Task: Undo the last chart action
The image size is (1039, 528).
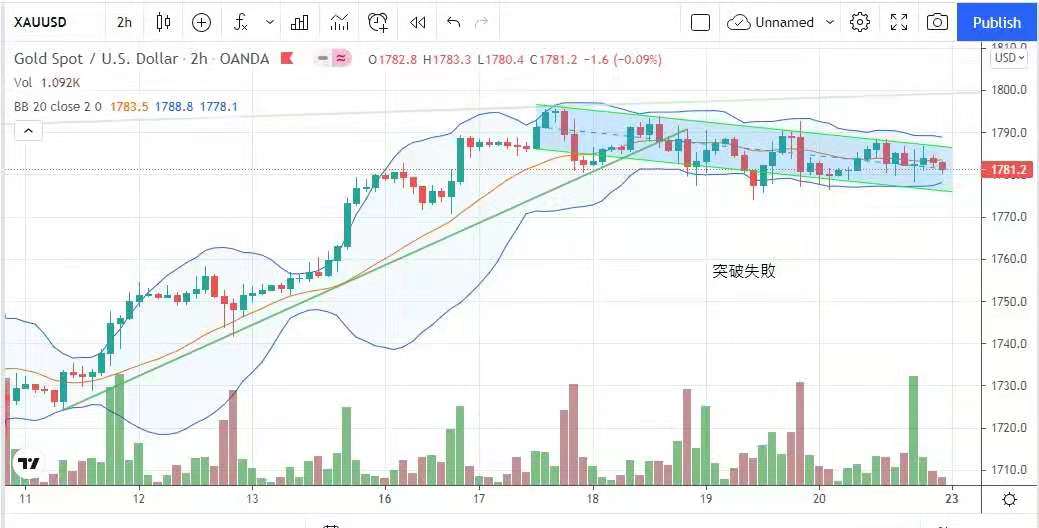Action: 454,22
